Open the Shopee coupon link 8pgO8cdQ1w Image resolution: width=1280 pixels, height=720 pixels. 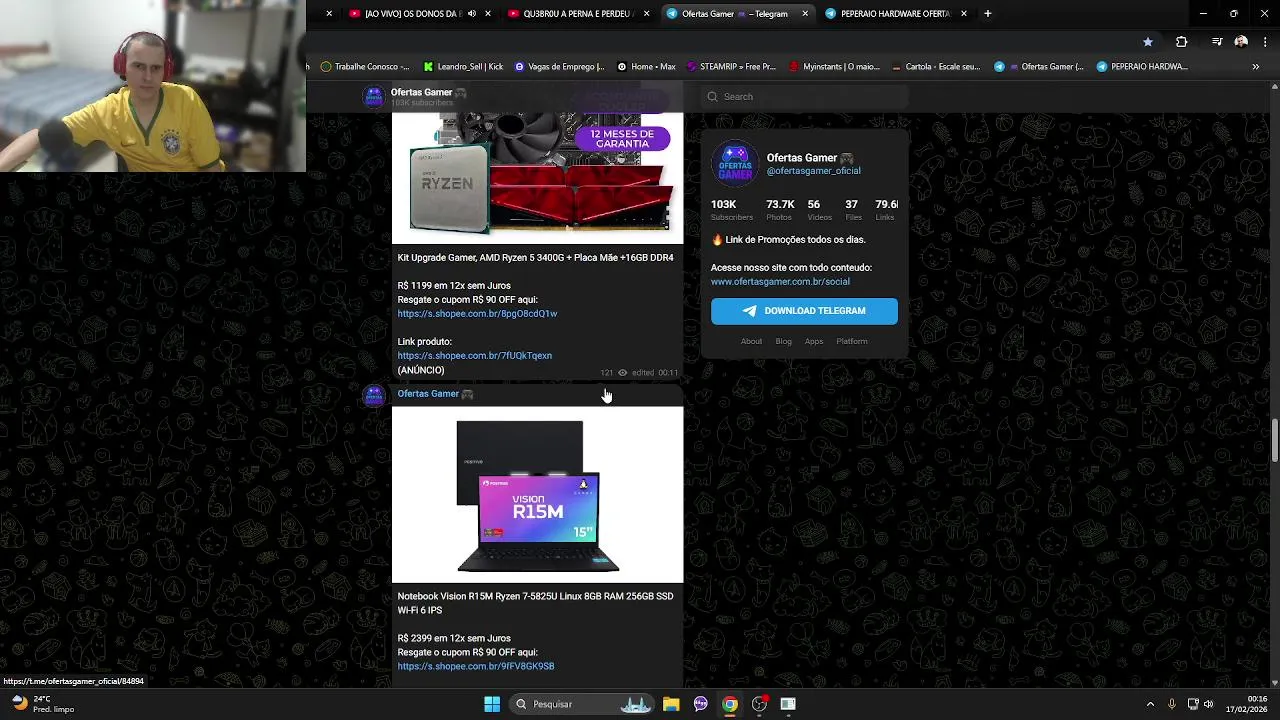(477, 314)
